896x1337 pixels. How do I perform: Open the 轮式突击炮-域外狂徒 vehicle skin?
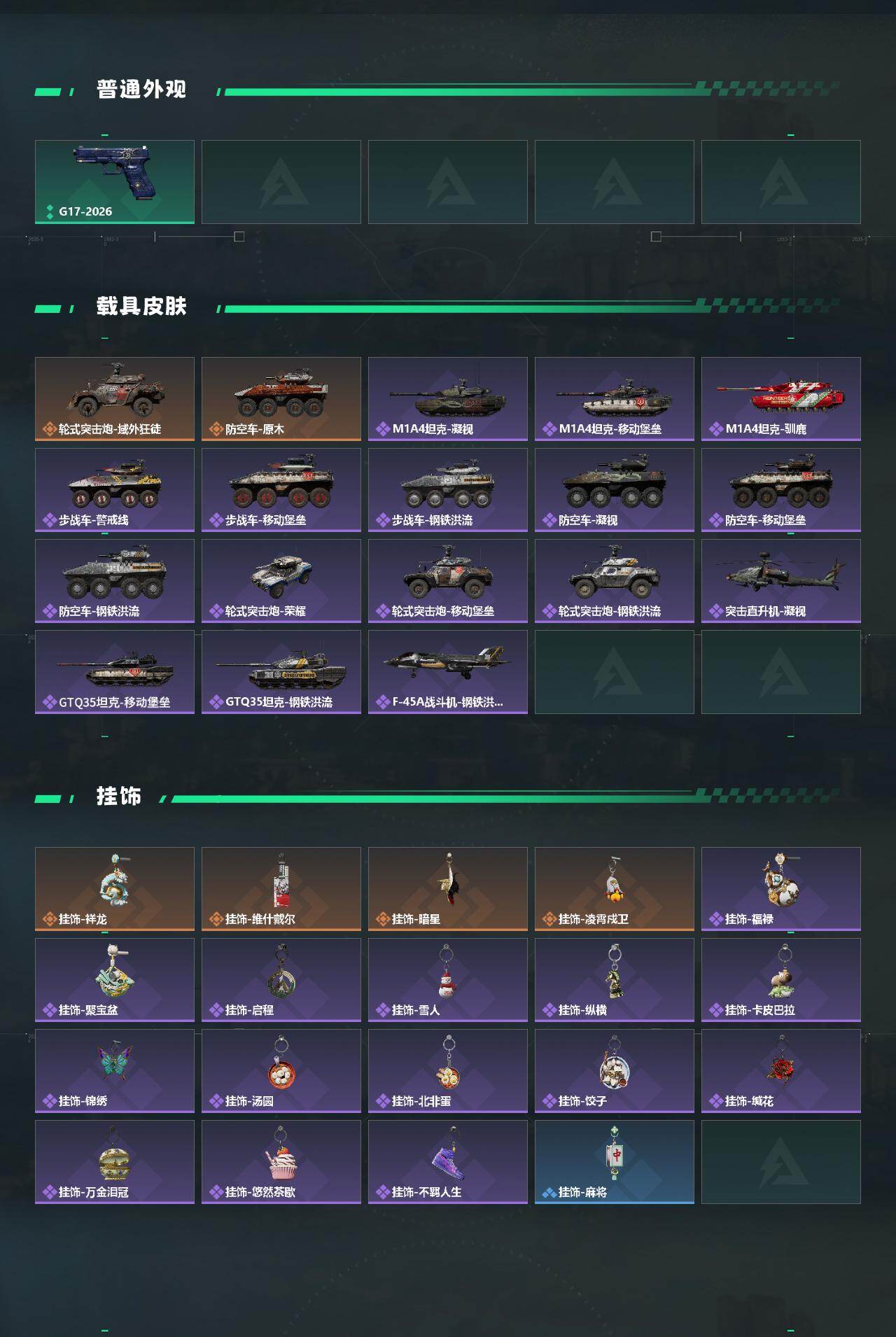click(115, 399)
